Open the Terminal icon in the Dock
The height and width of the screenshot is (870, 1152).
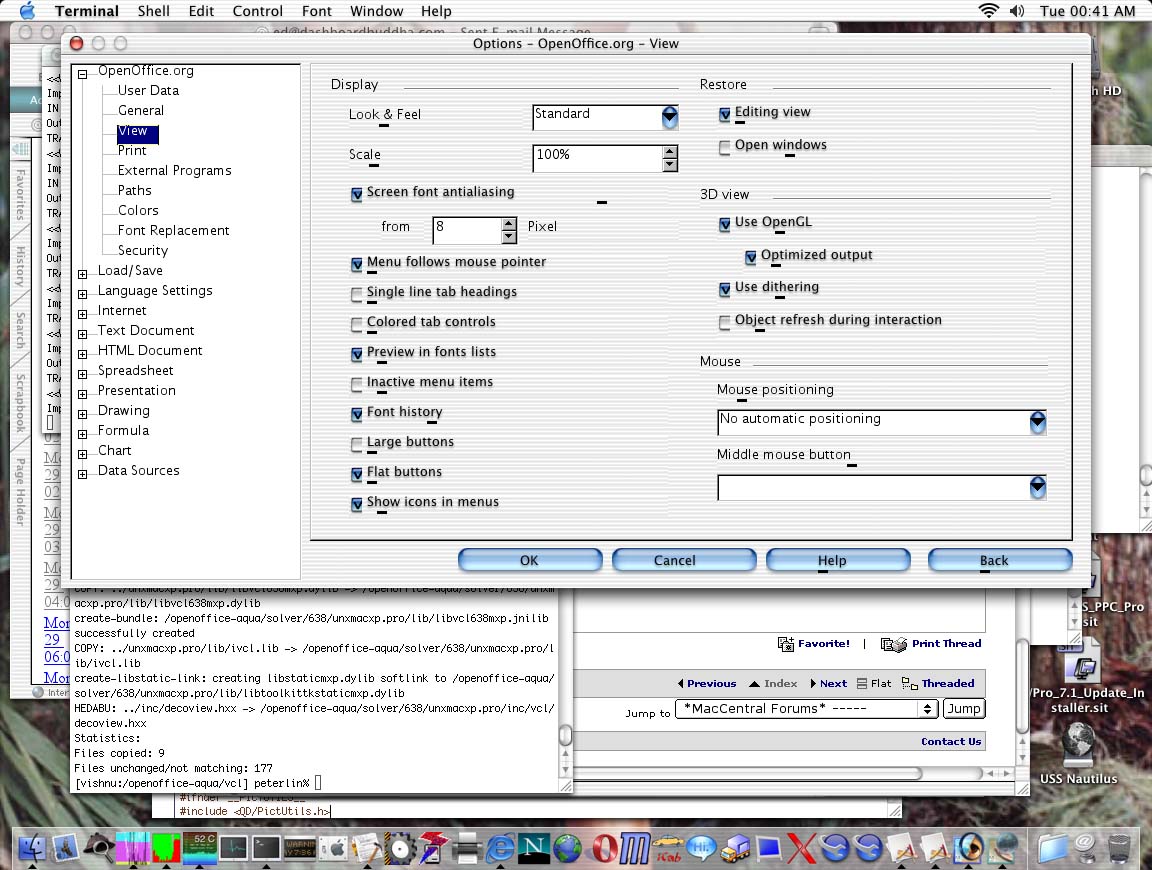pyautogui.click(x=266, y=848)
